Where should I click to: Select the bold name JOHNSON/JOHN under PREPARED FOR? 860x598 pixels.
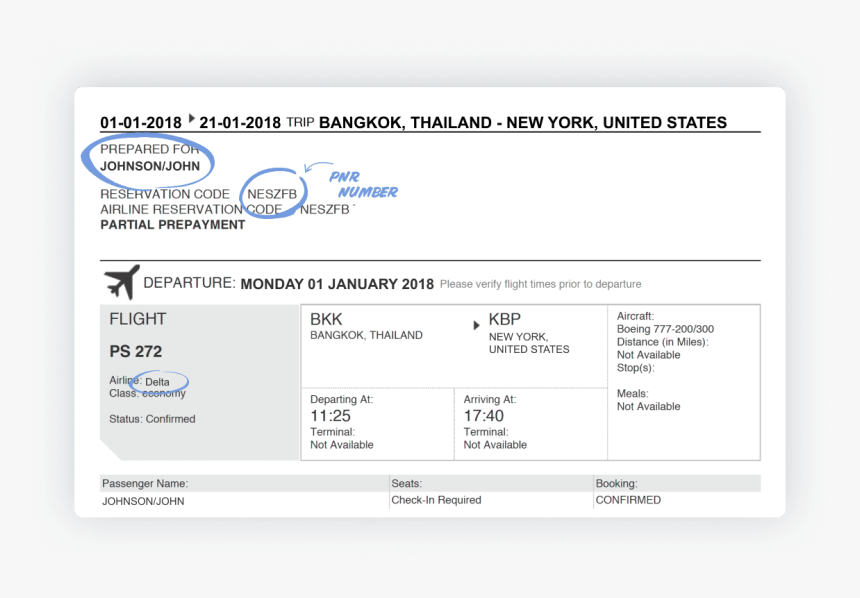[150, 166]
